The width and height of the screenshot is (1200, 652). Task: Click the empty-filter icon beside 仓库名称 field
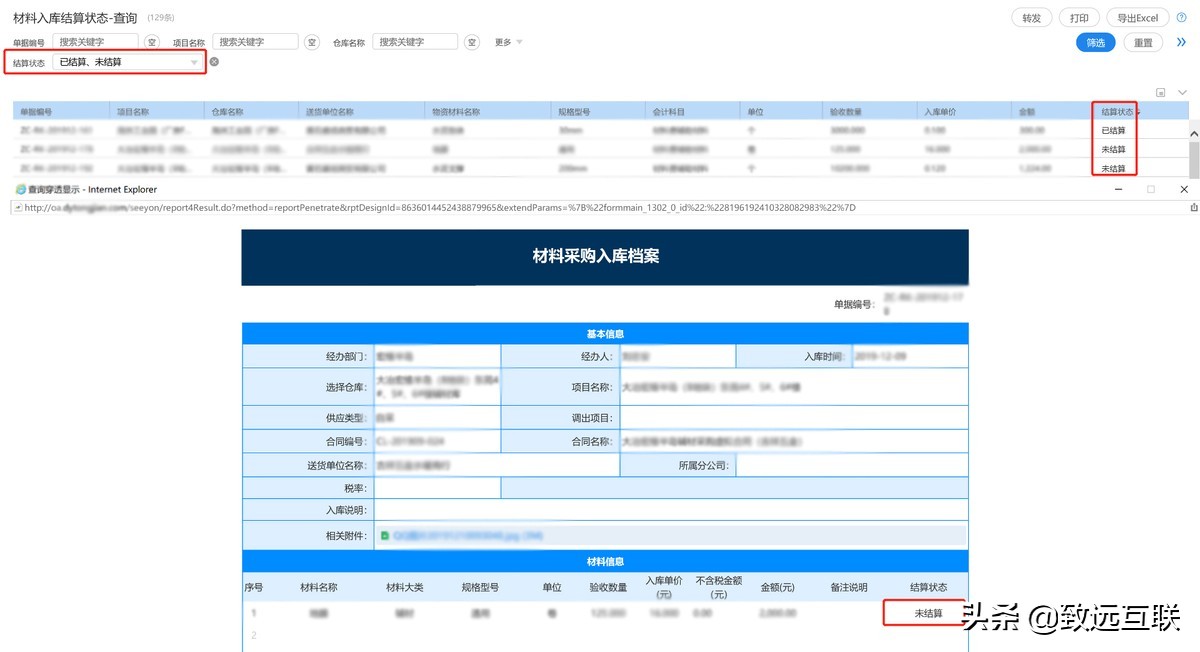[x=471, y=42]
